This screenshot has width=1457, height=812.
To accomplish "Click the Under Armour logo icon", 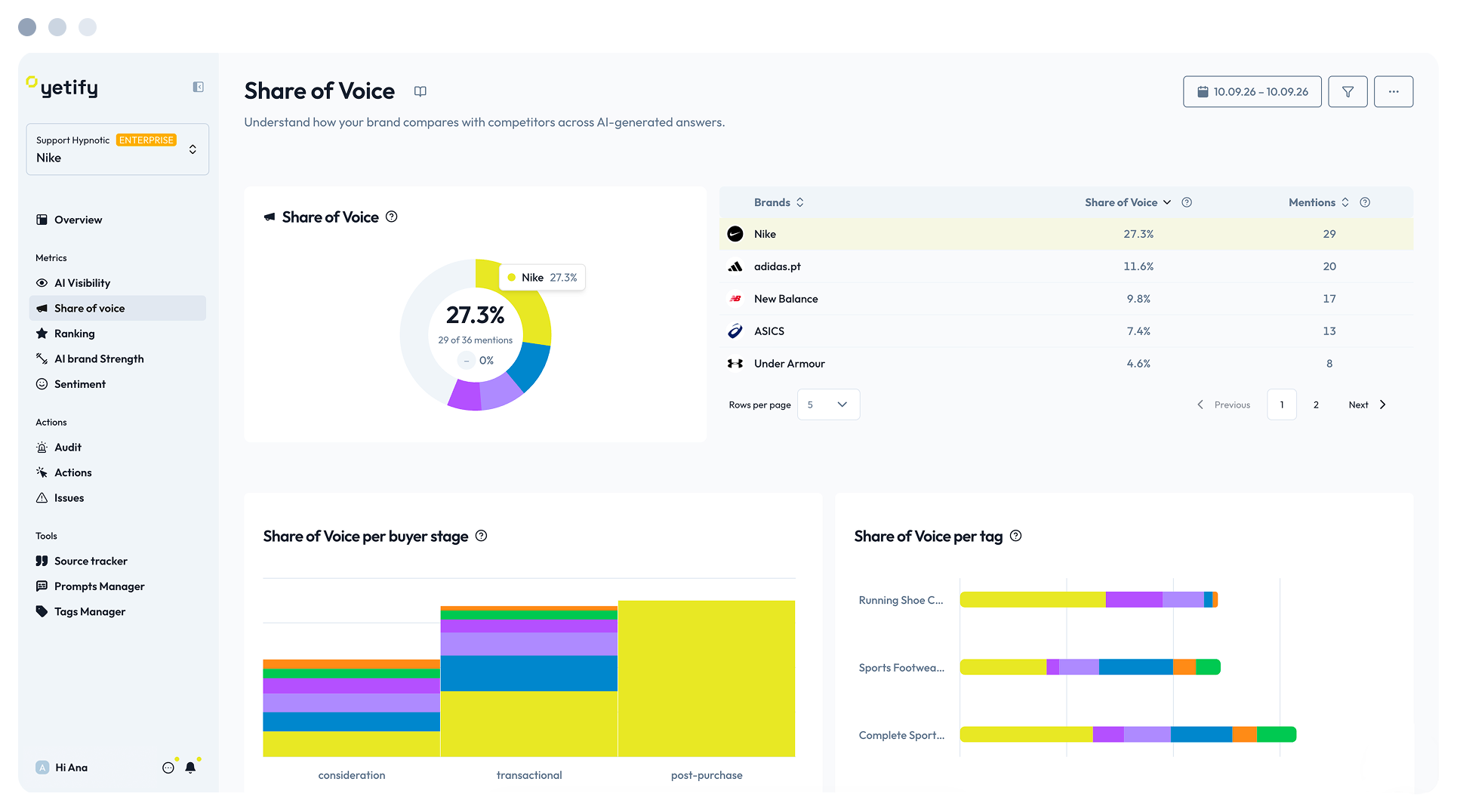I will 735,364.
